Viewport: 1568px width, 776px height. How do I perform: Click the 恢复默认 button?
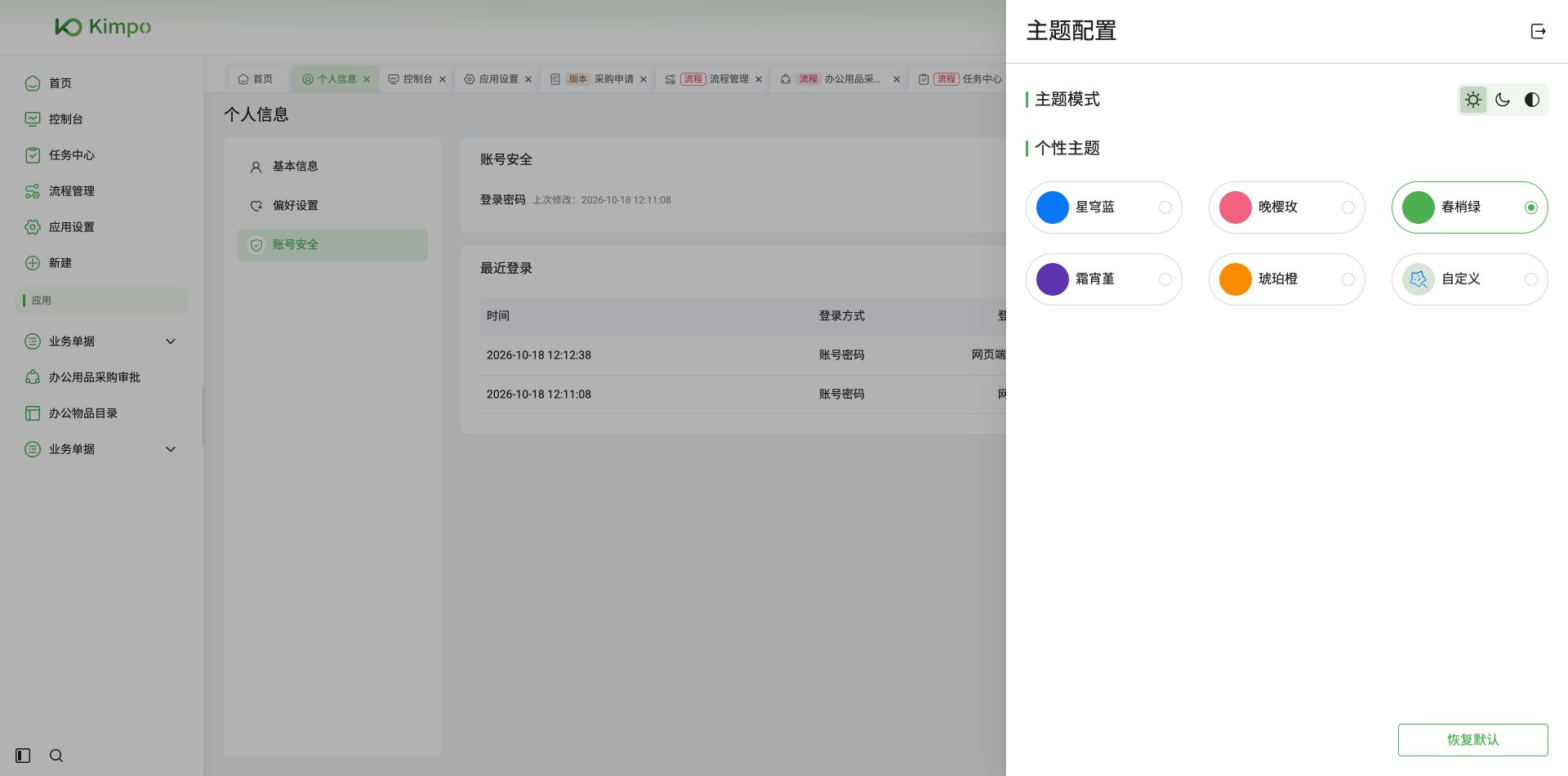1472,740
